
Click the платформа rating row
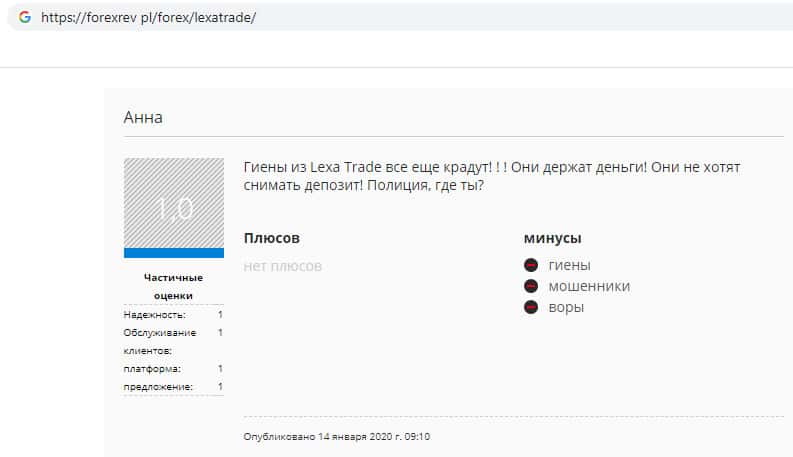click(173, 369)
